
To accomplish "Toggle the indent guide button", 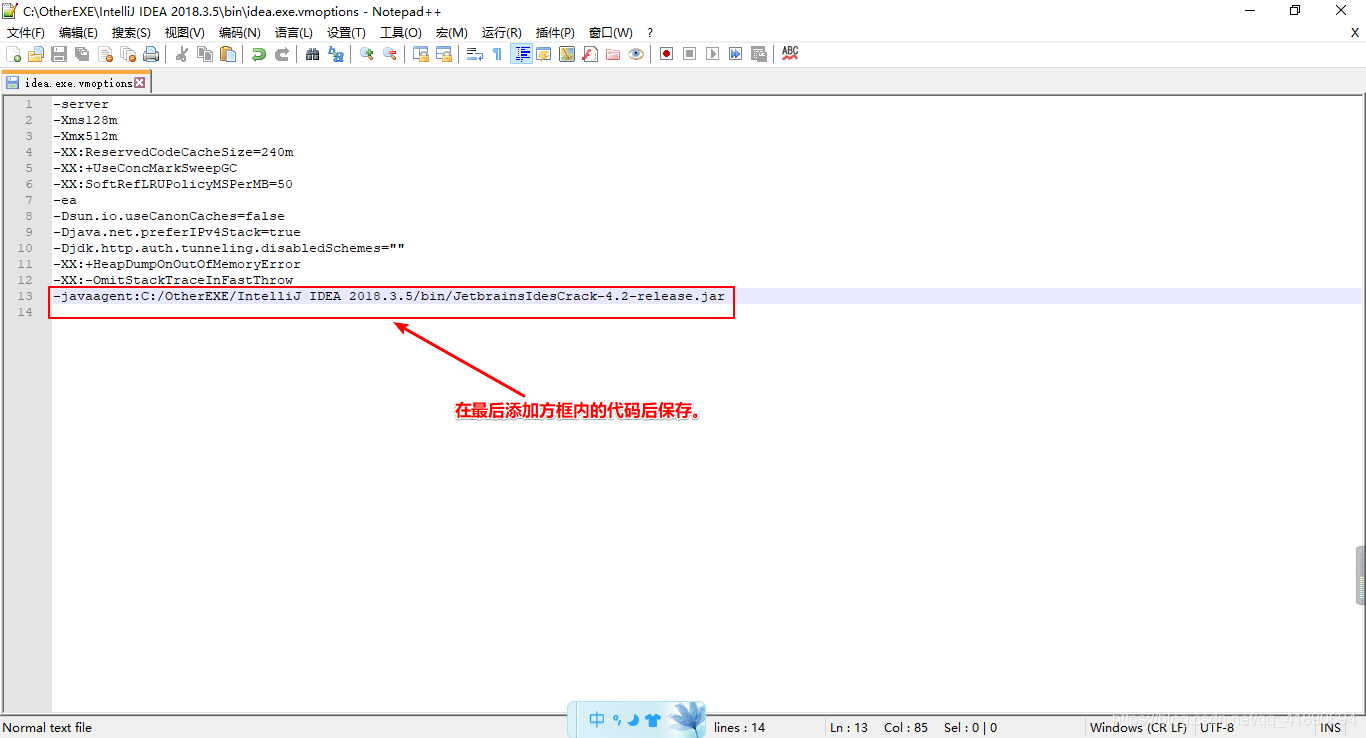I will pyautogui.click(x=521, y=54).
